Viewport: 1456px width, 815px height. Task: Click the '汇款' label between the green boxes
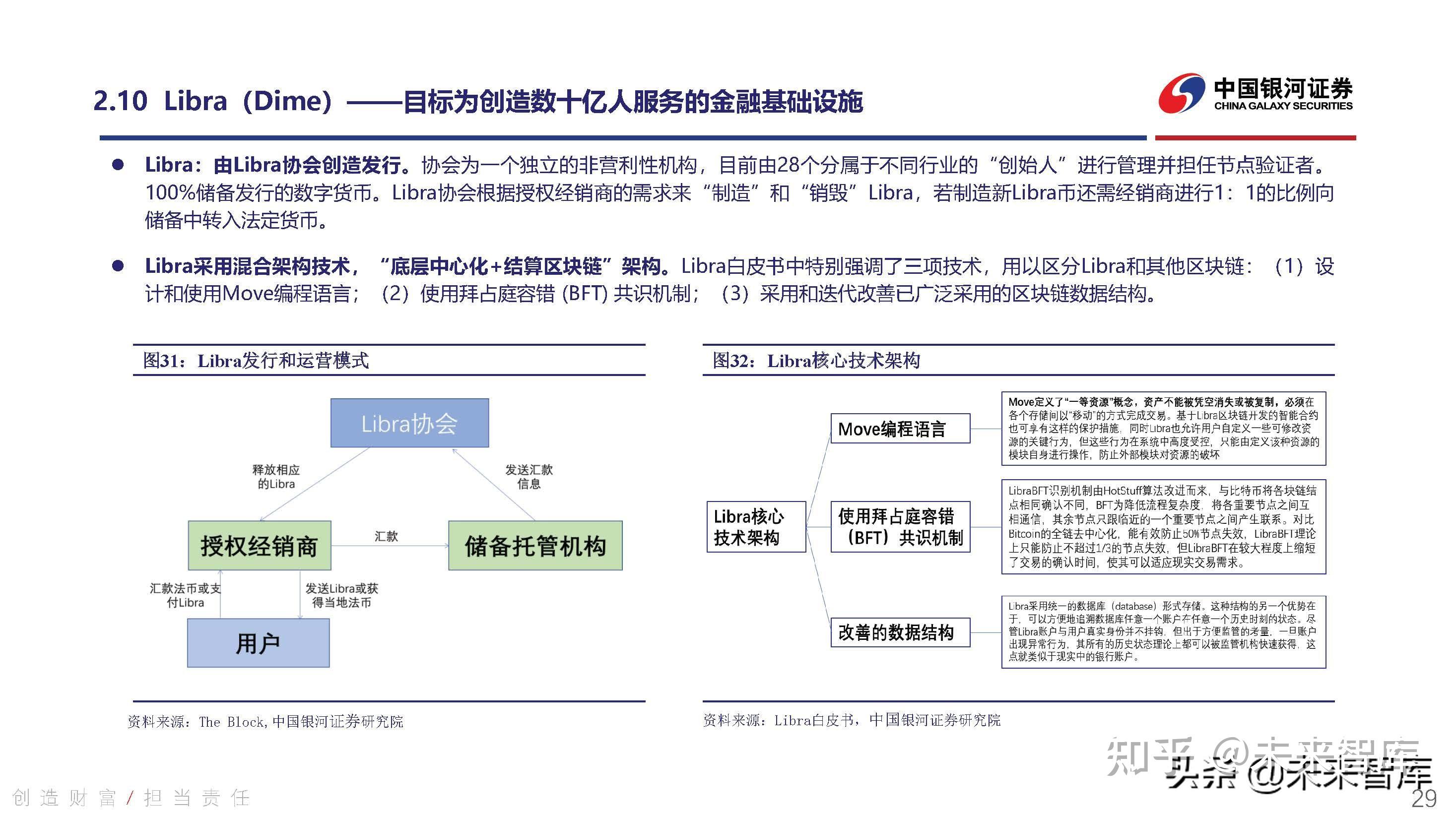point(386,536)
